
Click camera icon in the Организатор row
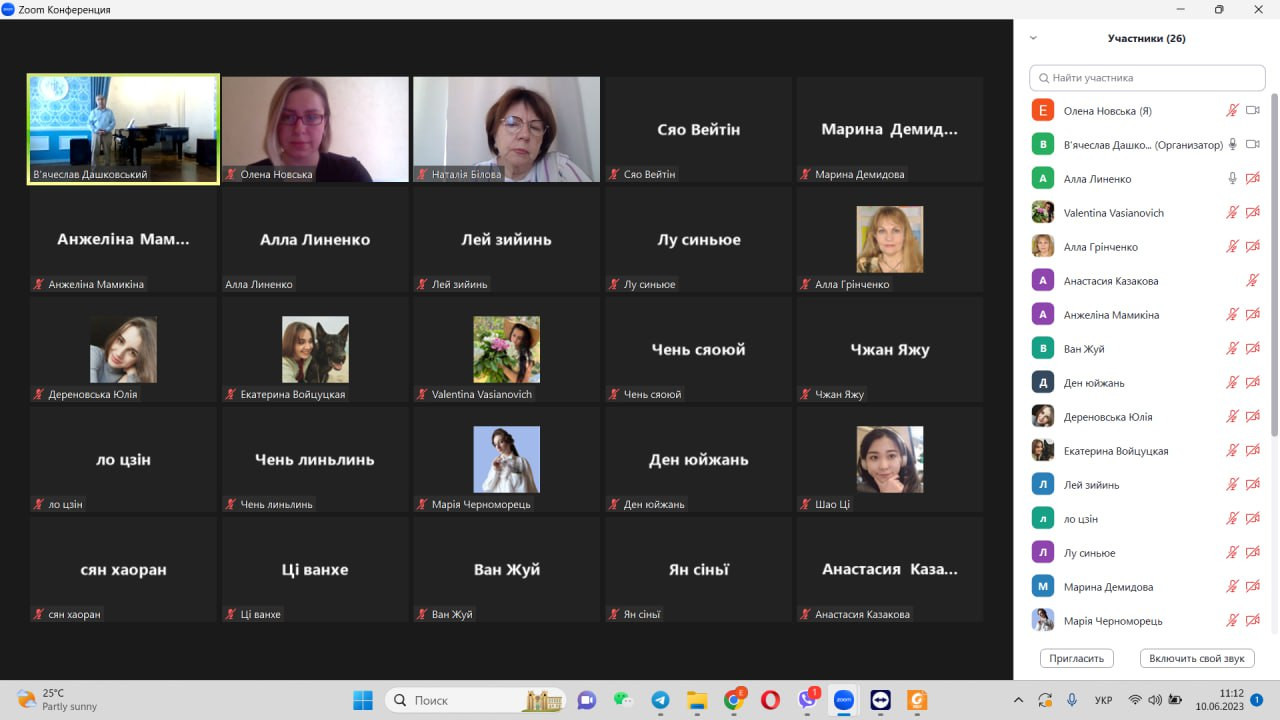click(x=1252, y=145)
